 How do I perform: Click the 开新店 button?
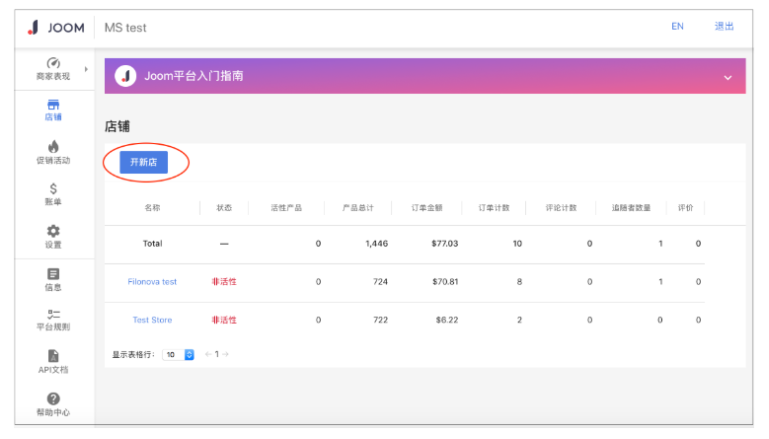[x=144, y=162]
